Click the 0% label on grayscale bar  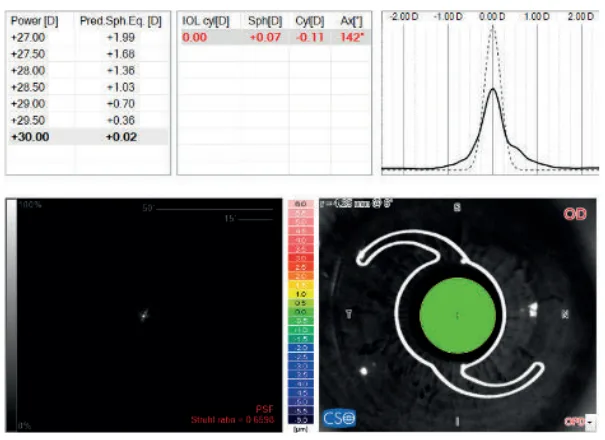(24, 426)
